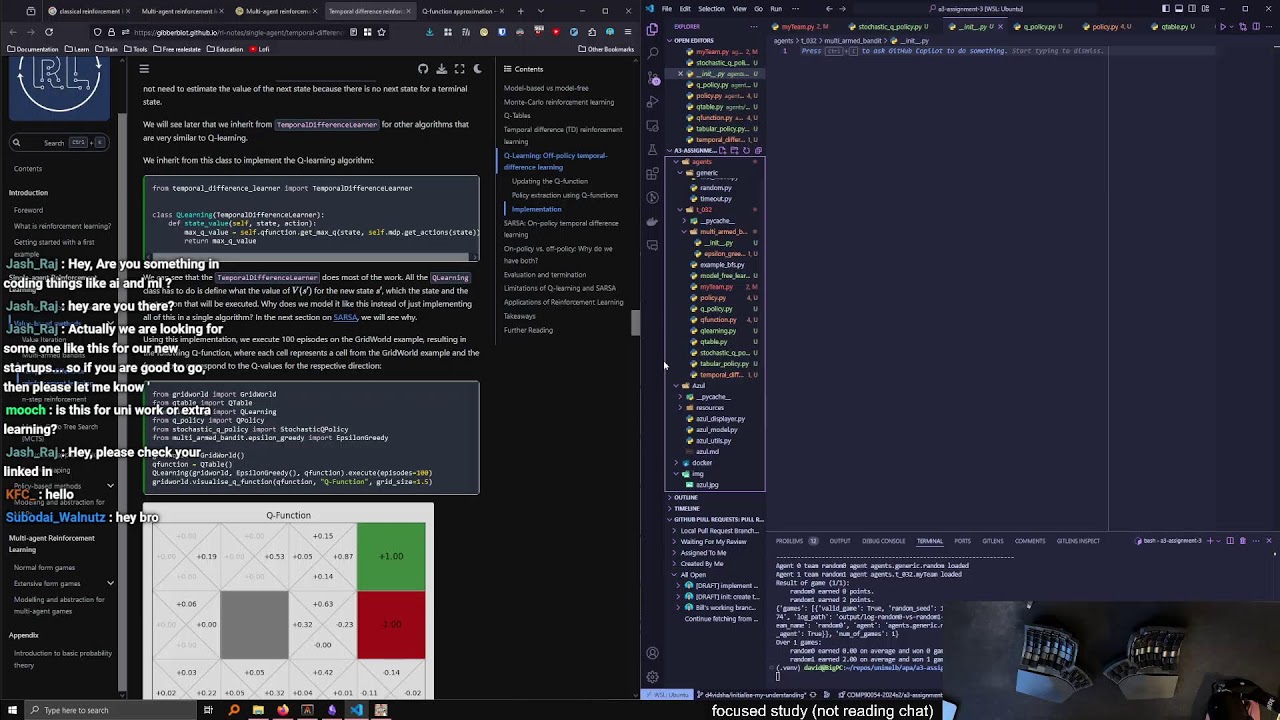The width and height of the screenshot is (1280, 720).
Task: Open the Docker view in VS Code
Action: [653, 222]
